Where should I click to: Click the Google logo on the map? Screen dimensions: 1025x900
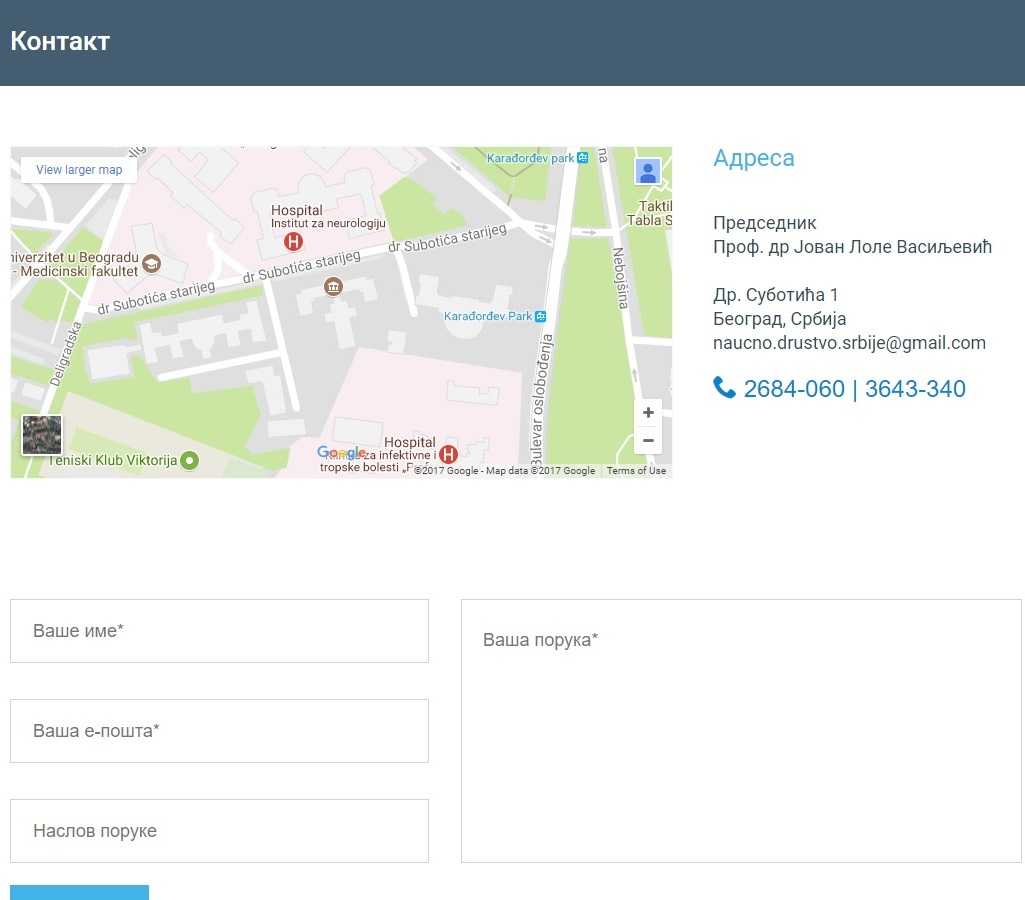click(341, 453)
